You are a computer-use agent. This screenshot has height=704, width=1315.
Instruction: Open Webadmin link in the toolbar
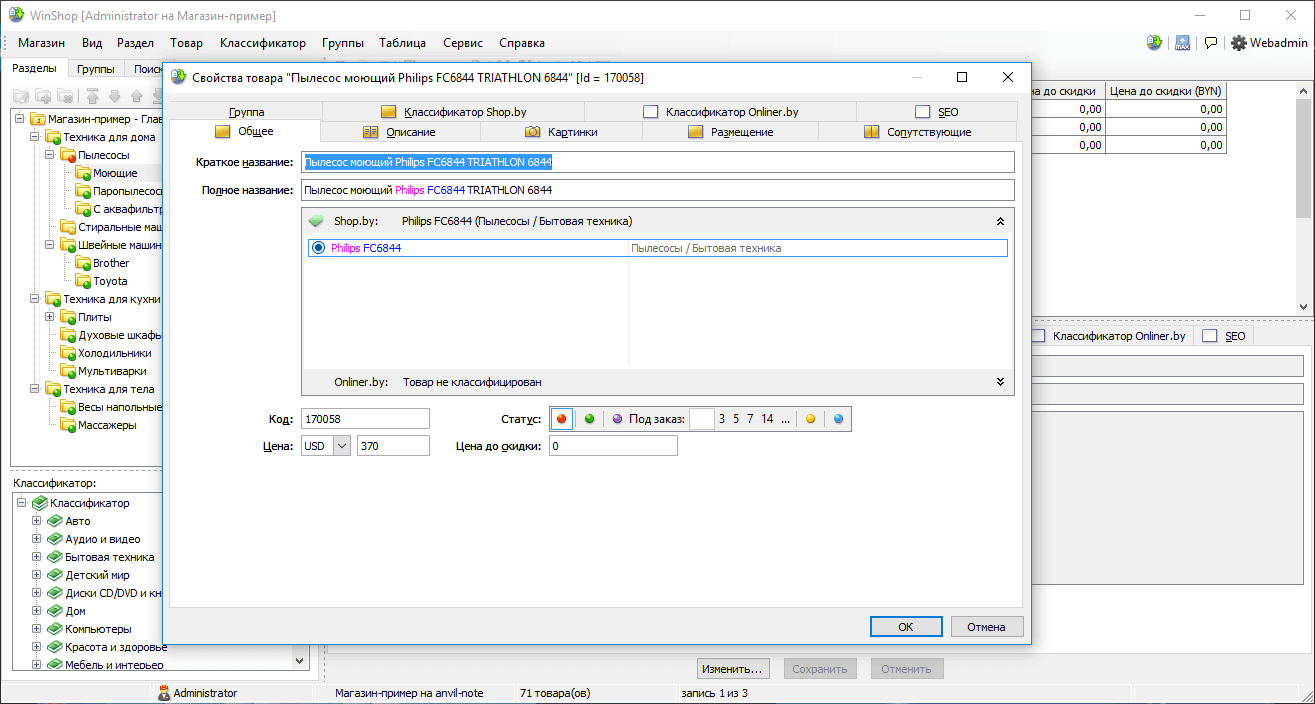point(1279,43)
